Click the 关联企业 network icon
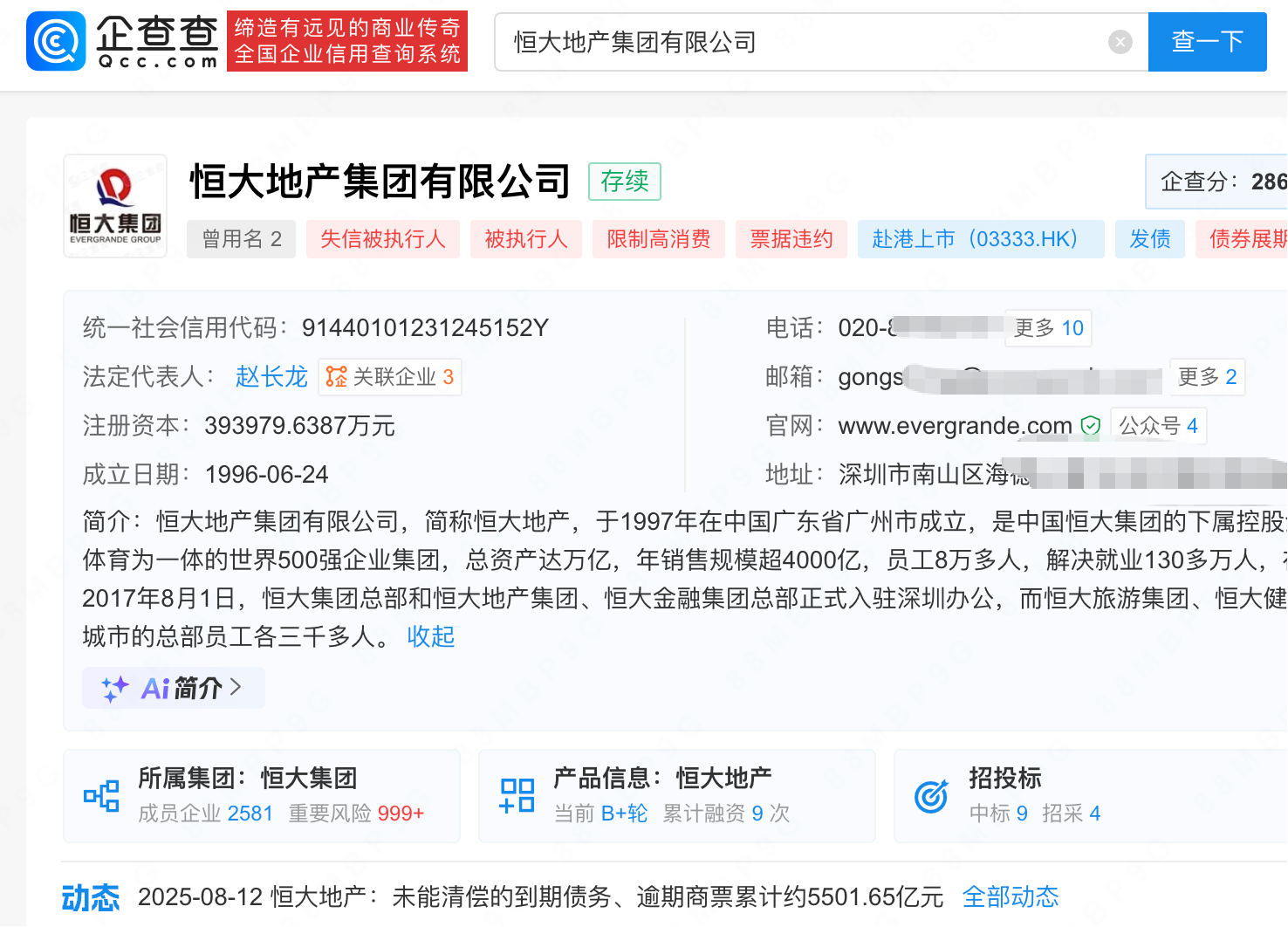 tap(336, 377)
